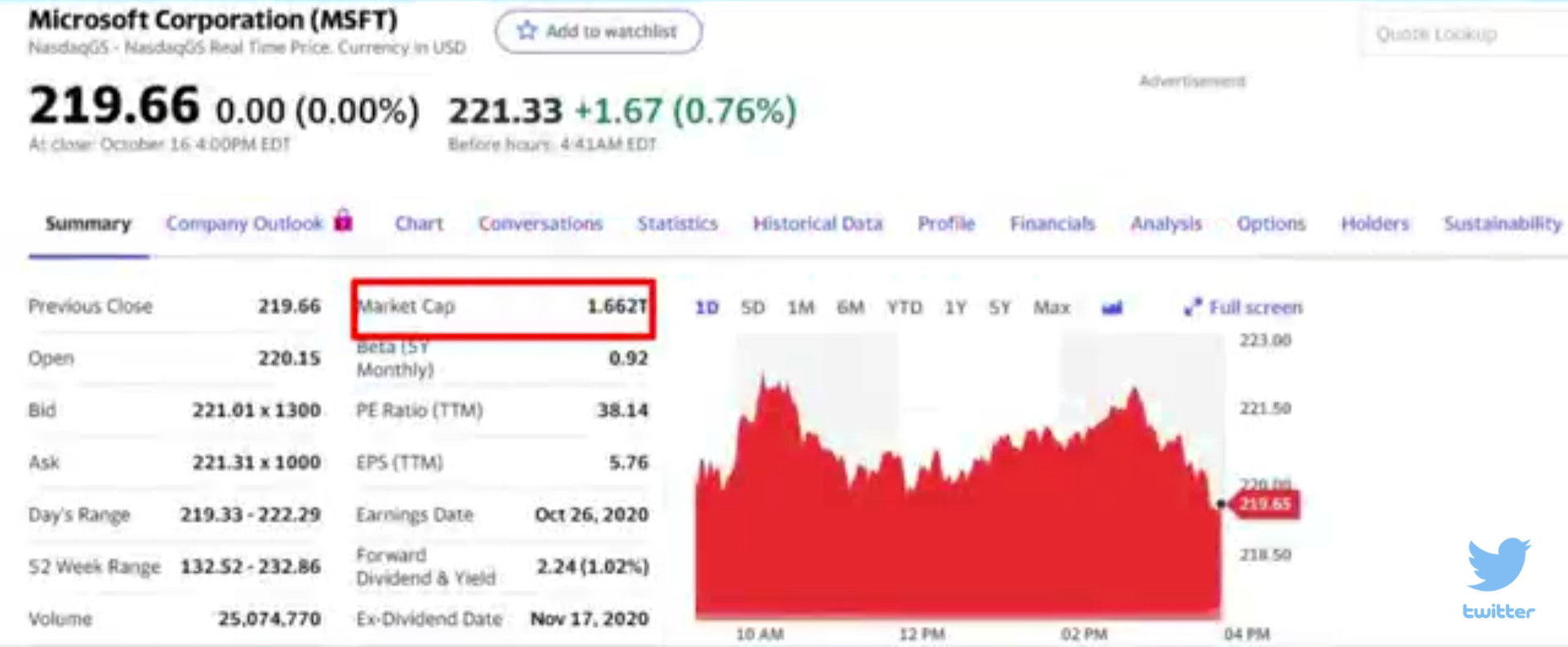Click the EPS (TTM) value 5.76
The width and height of the screenshot is (1568, 647).
(629, 462)
